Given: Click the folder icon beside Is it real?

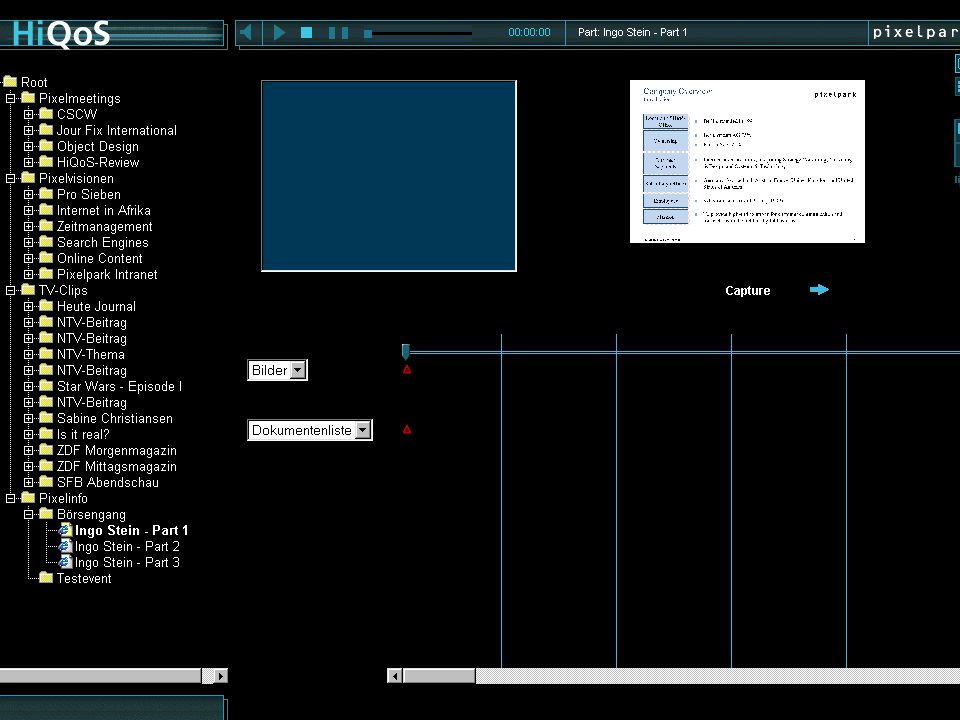Looking at the screenshot, I should click(x=46, y=433).
